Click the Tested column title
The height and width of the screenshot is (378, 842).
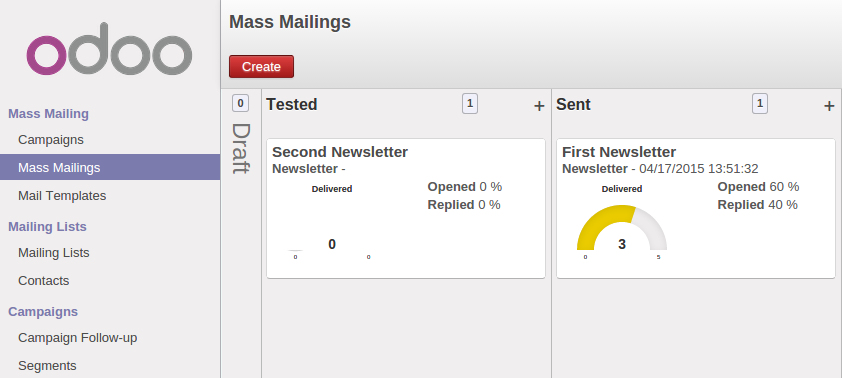pyautogui.click(x=292, y=104)
